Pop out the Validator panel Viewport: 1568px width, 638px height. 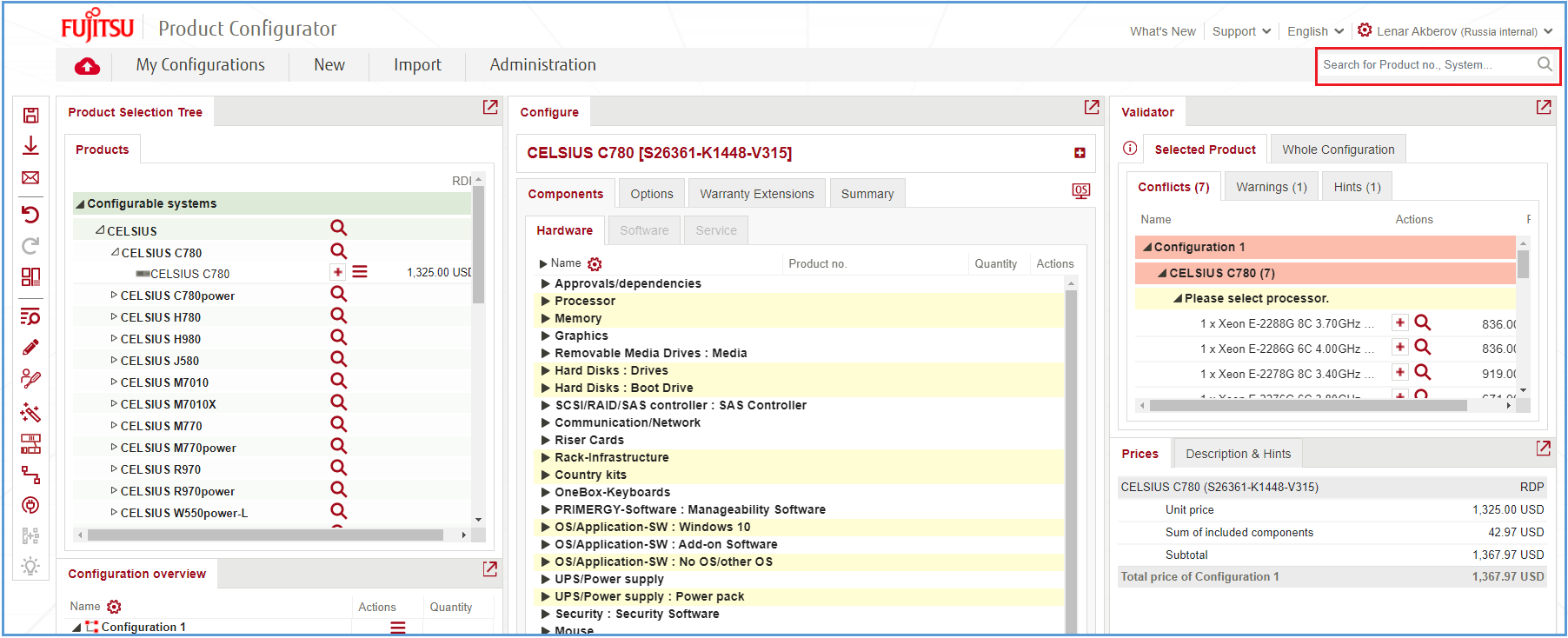1544,107
